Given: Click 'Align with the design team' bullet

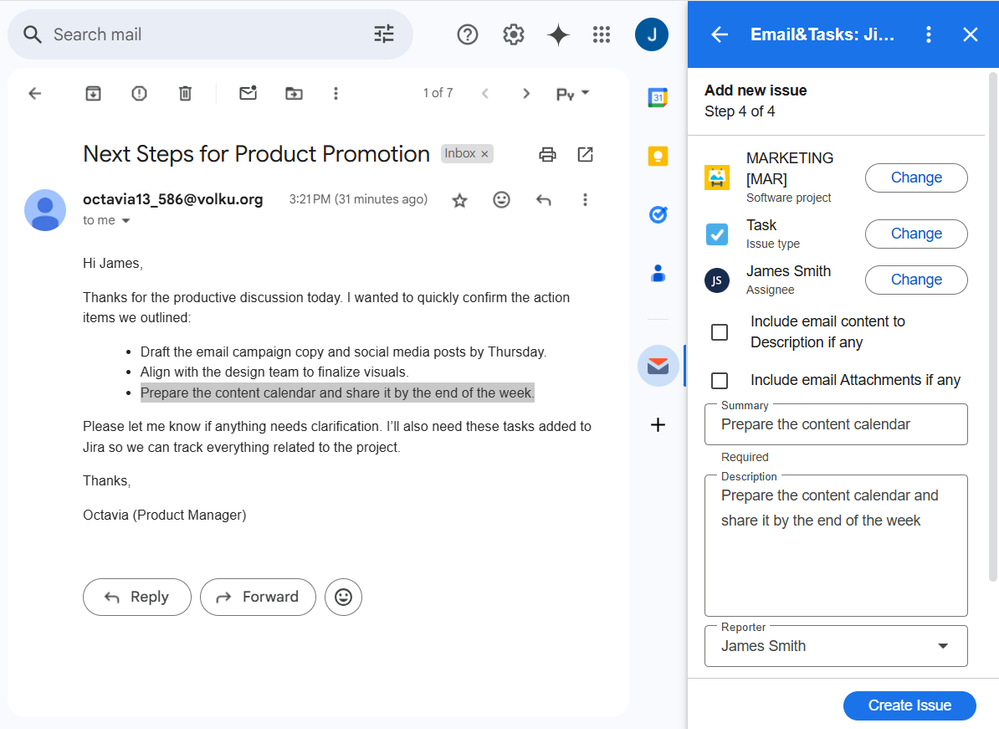Looking at the screenshot, I should click(275, 372).
